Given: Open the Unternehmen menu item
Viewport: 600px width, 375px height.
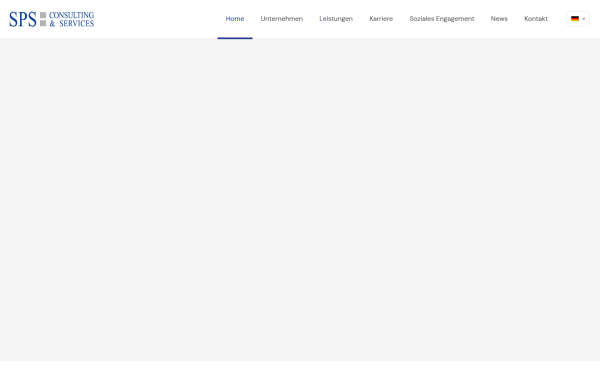Looking at the screenshot, I should pos(282,19).
